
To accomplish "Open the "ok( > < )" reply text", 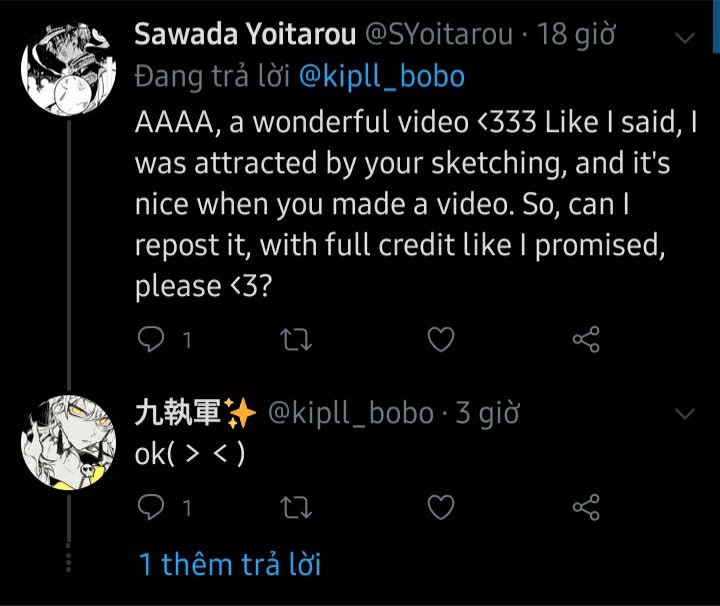I will coord(190,453).
